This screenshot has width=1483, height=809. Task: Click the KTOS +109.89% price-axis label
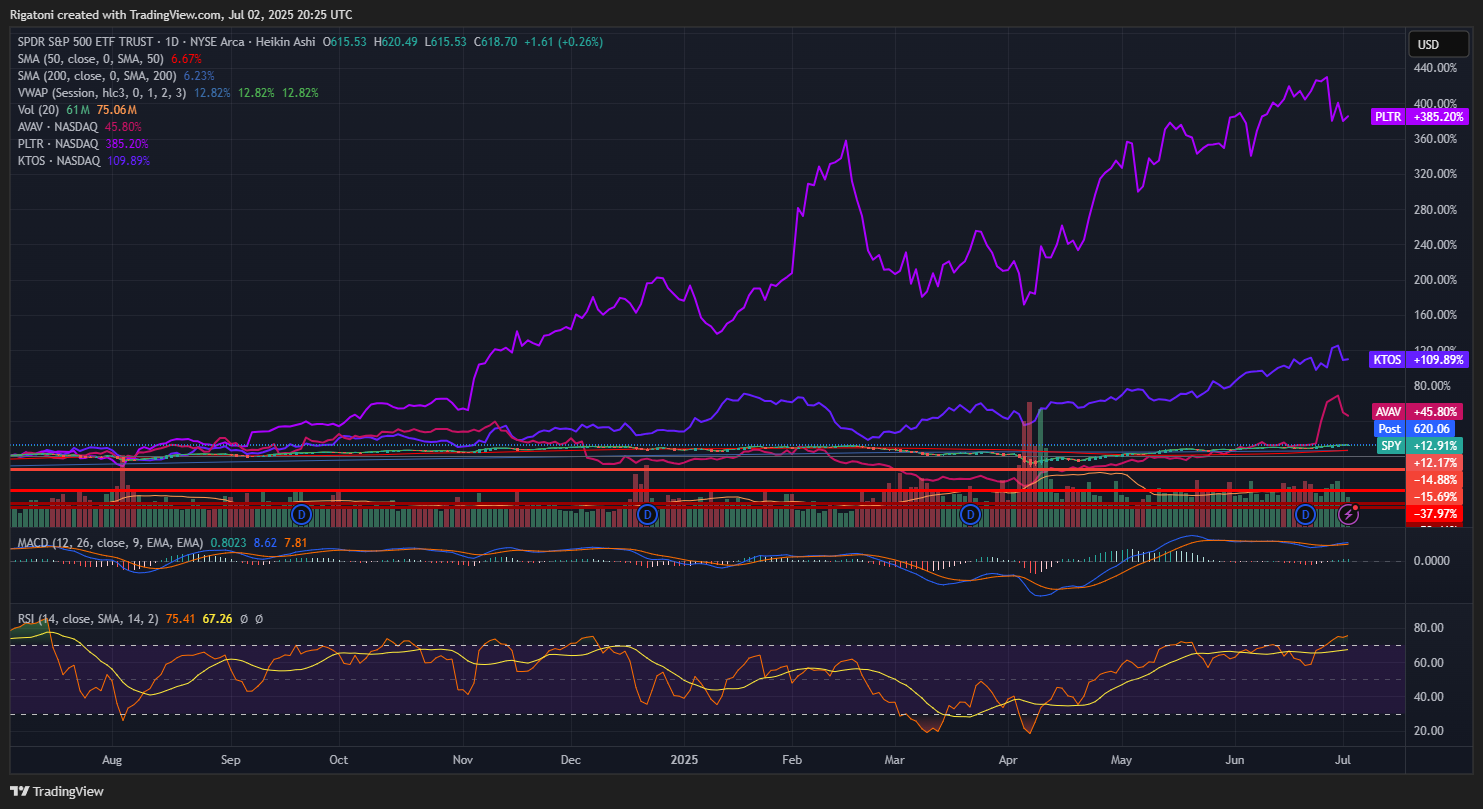tap(1420, 359)
